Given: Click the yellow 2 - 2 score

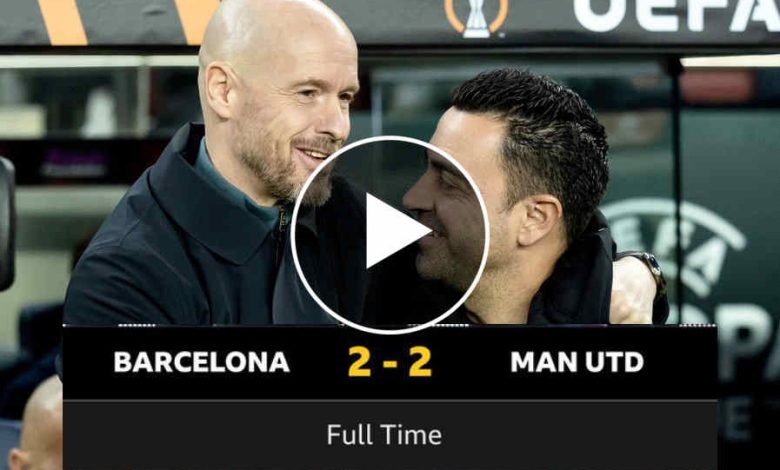Looking at the screenshot, I should 390,362.
